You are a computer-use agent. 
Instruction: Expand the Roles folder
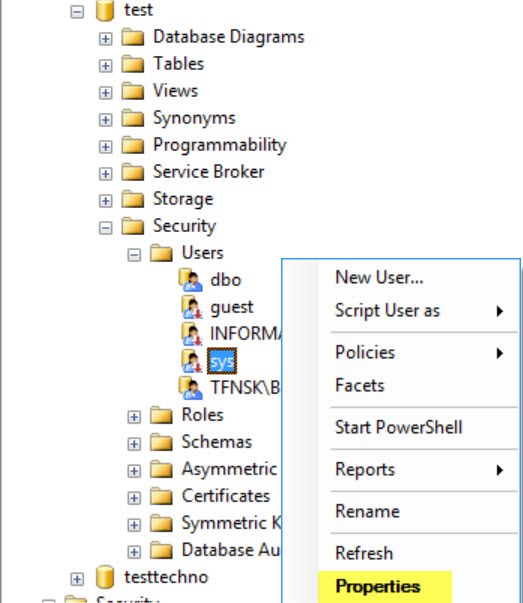(134, 416)
